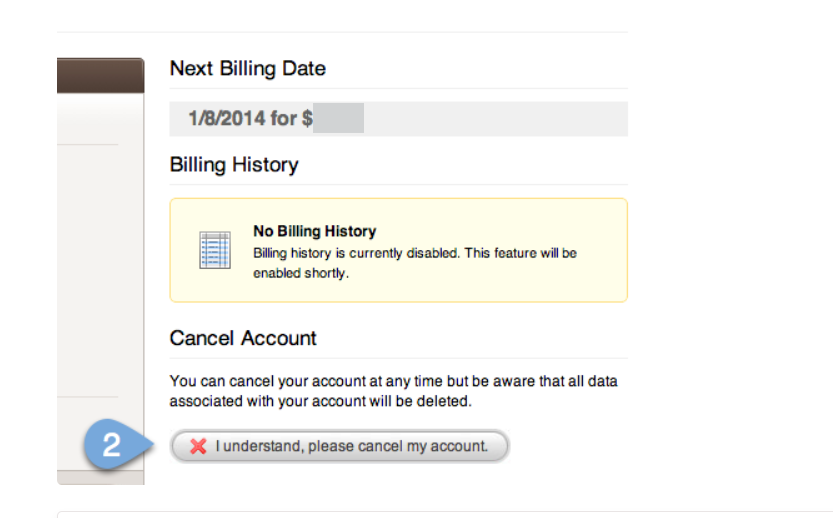This screenshot has height=518, width=833.
Task: Click the words "enabled shortly." in notice
Action: (x=301, y=272)
